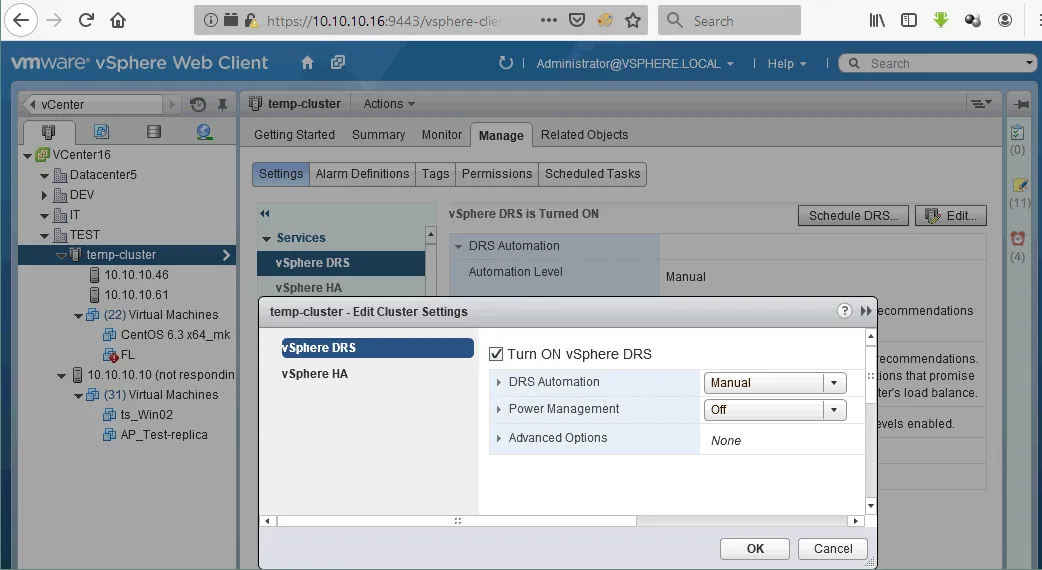1042x570 pixels.
Task: Click the vSphere home icon
Action: 308,63
